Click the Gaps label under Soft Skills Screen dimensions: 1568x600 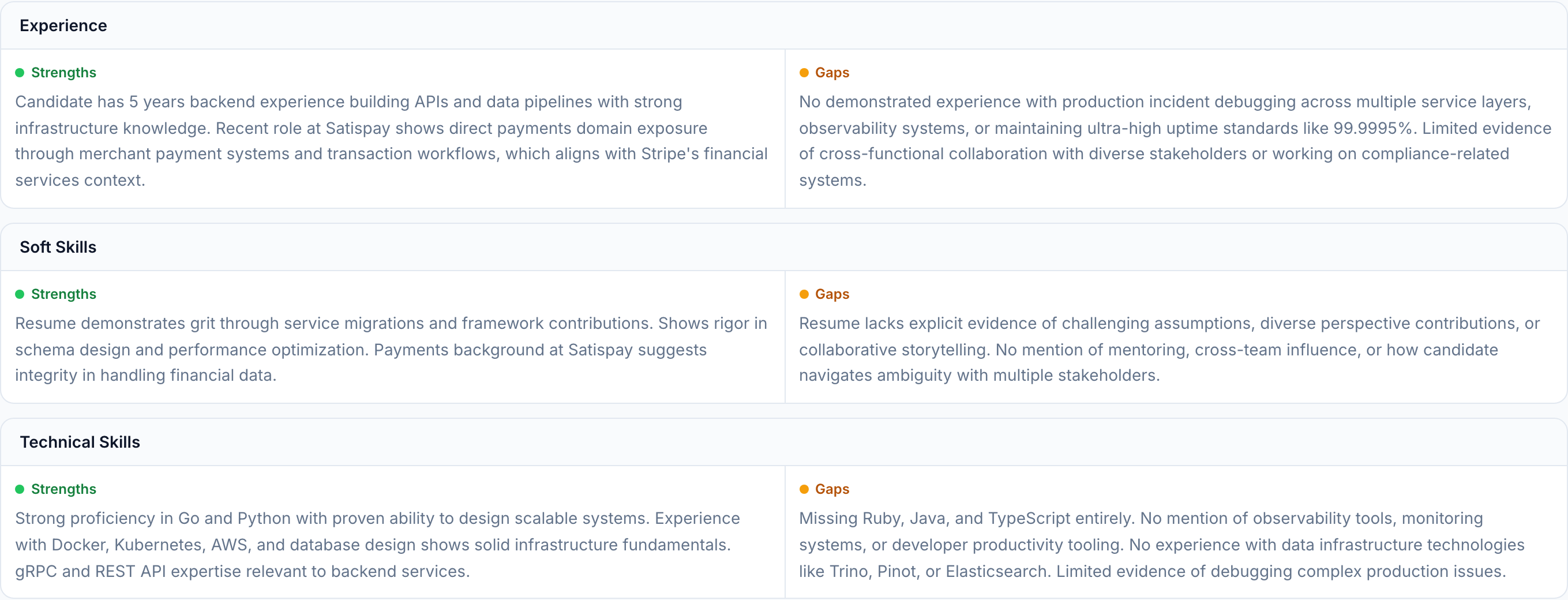click(832, 295)
